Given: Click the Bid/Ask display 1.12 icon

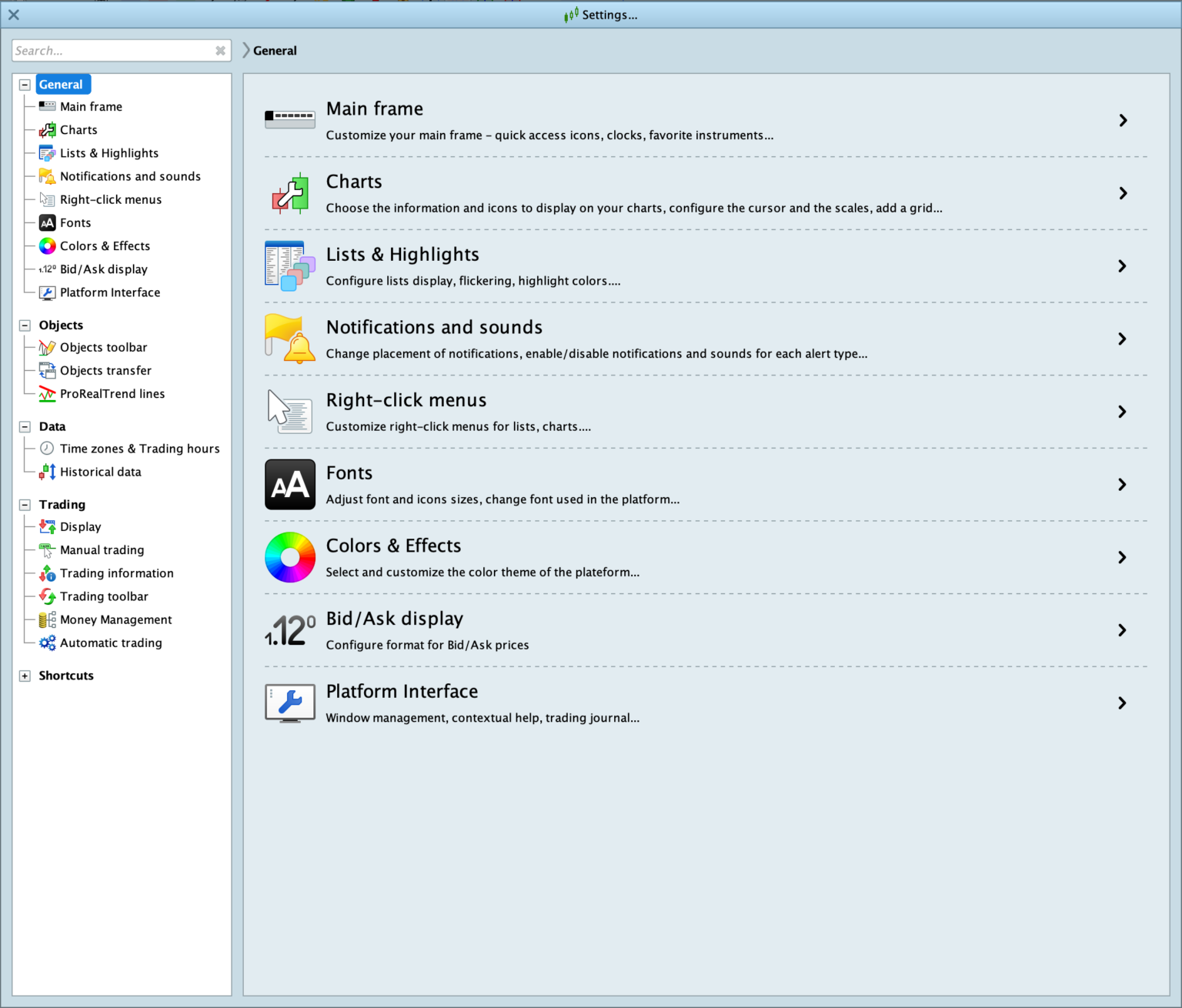Looking at the screenshot, I should click(x=289, y=630).
